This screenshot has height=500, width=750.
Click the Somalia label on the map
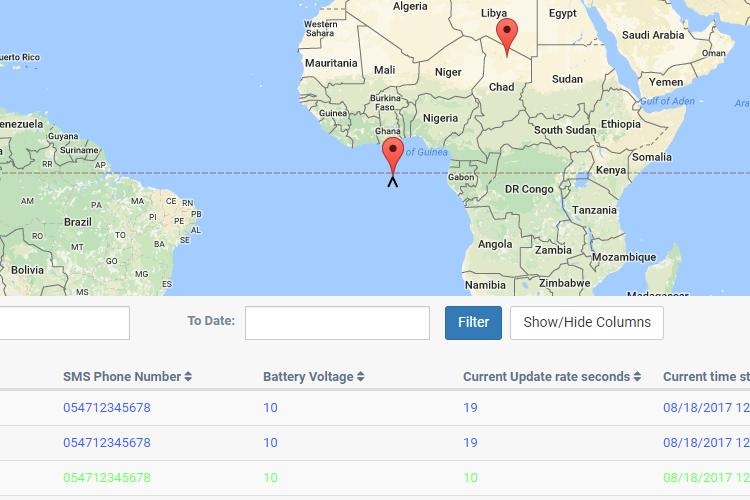[651, 157]
